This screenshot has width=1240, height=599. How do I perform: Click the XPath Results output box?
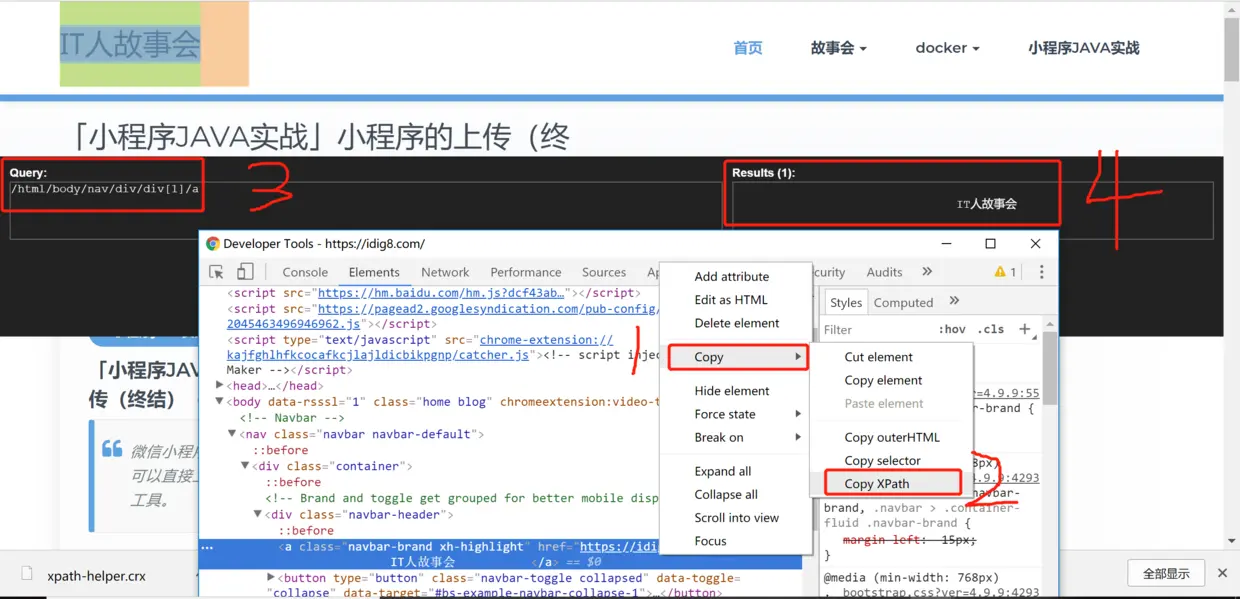coord(973,210)
